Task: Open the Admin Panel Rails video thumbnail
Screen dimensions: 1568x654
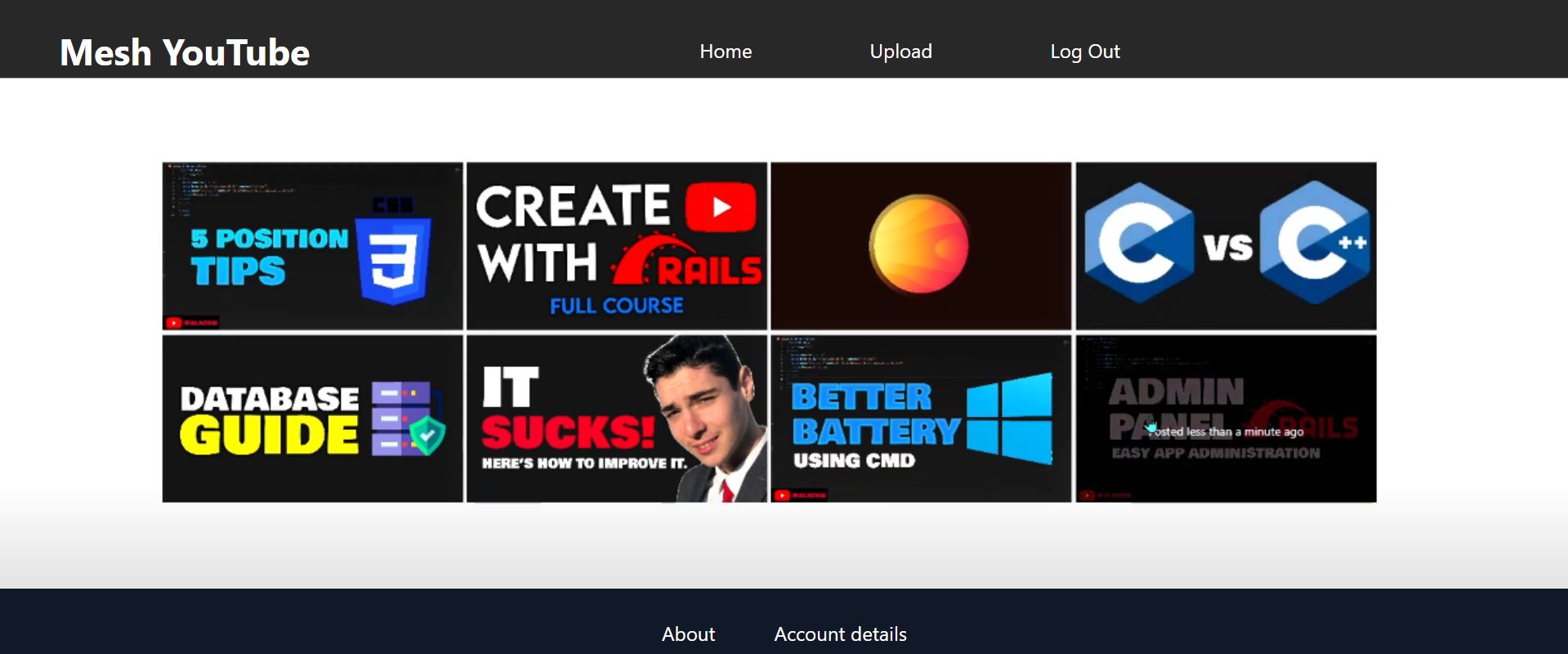Action: 1226,419
